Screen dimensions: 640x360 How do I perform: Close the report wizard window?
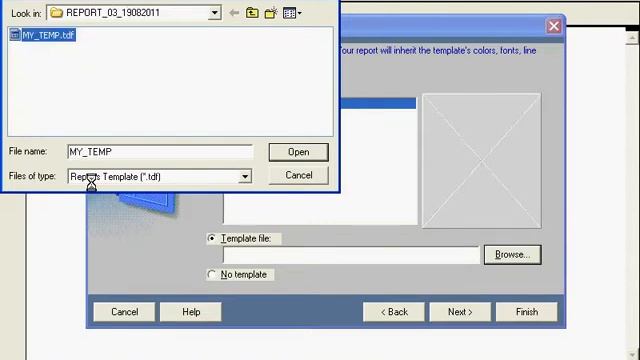click(x=554, y=26)
